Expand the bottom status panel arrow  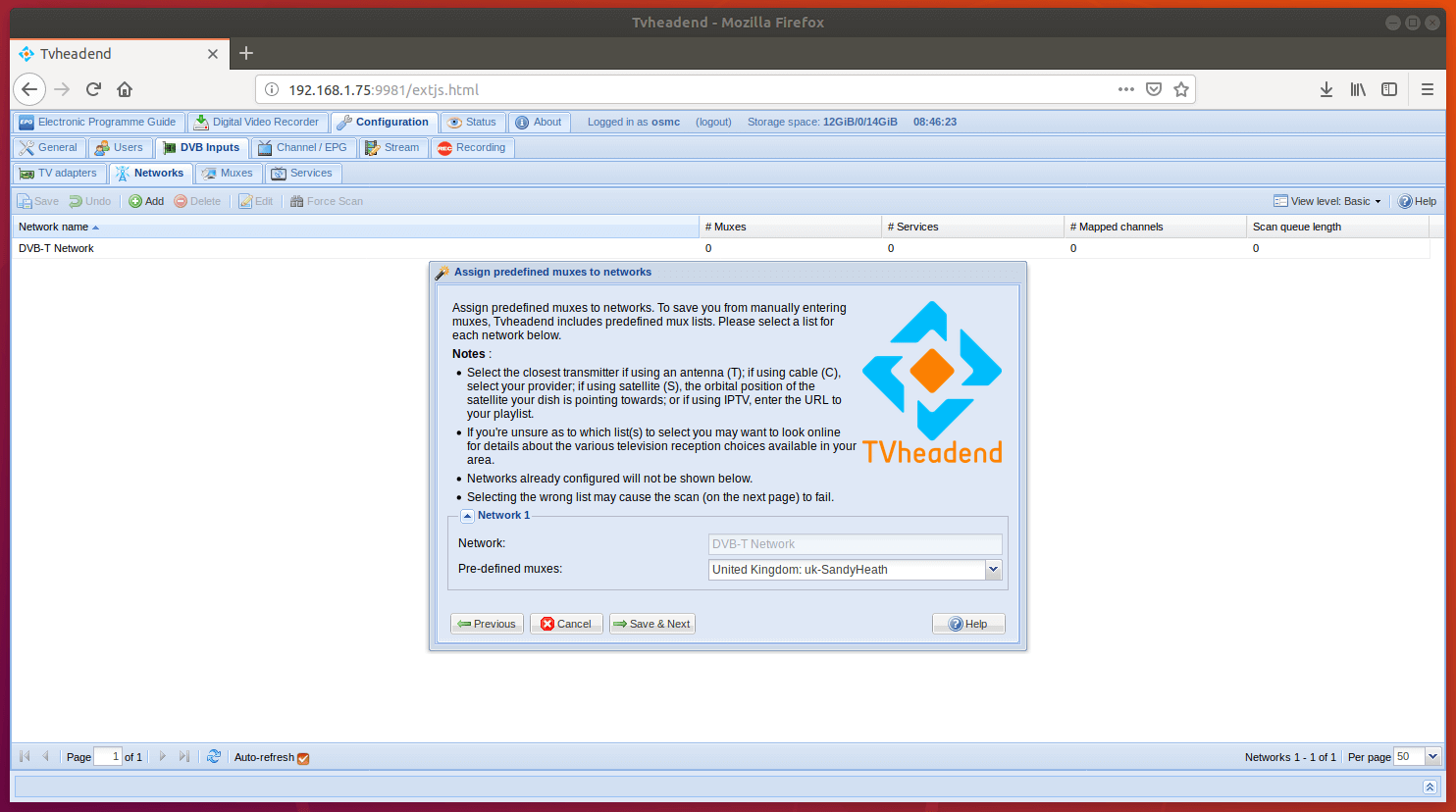pyautogui.click(x=1430, y=787)
